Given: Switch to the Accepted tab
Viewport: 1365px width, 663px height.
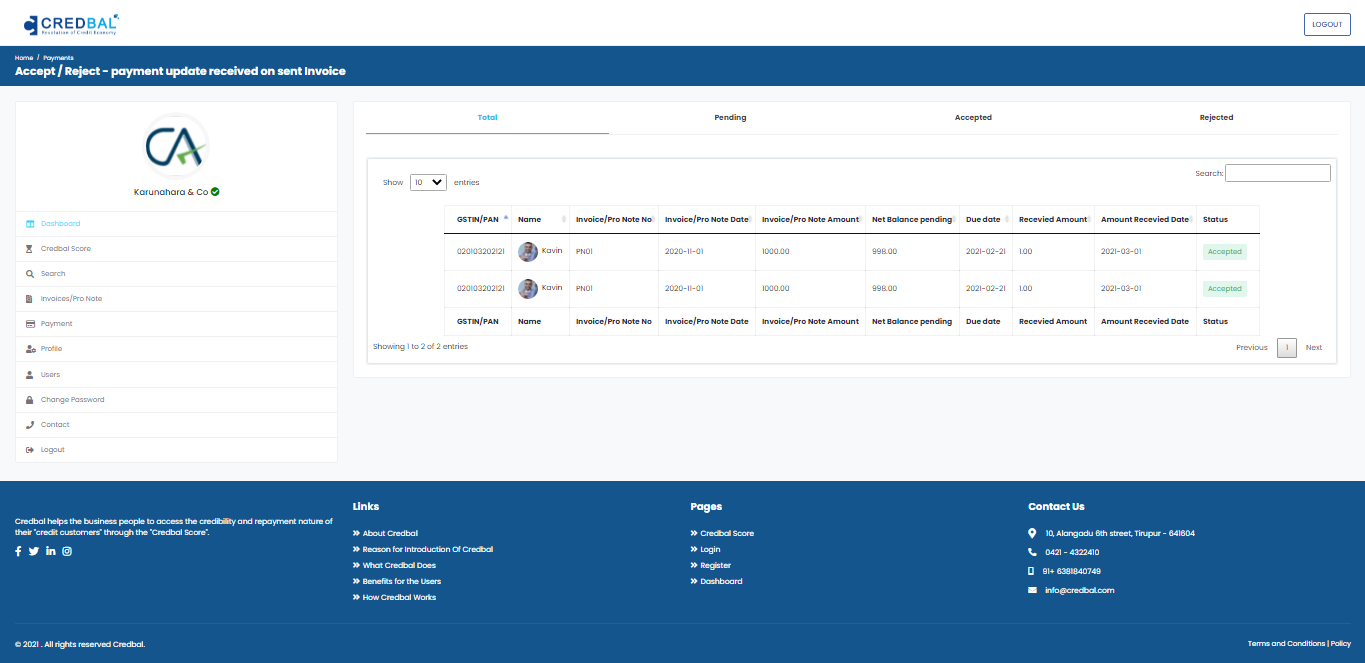Looking at the screenshot, I should 973,118.
